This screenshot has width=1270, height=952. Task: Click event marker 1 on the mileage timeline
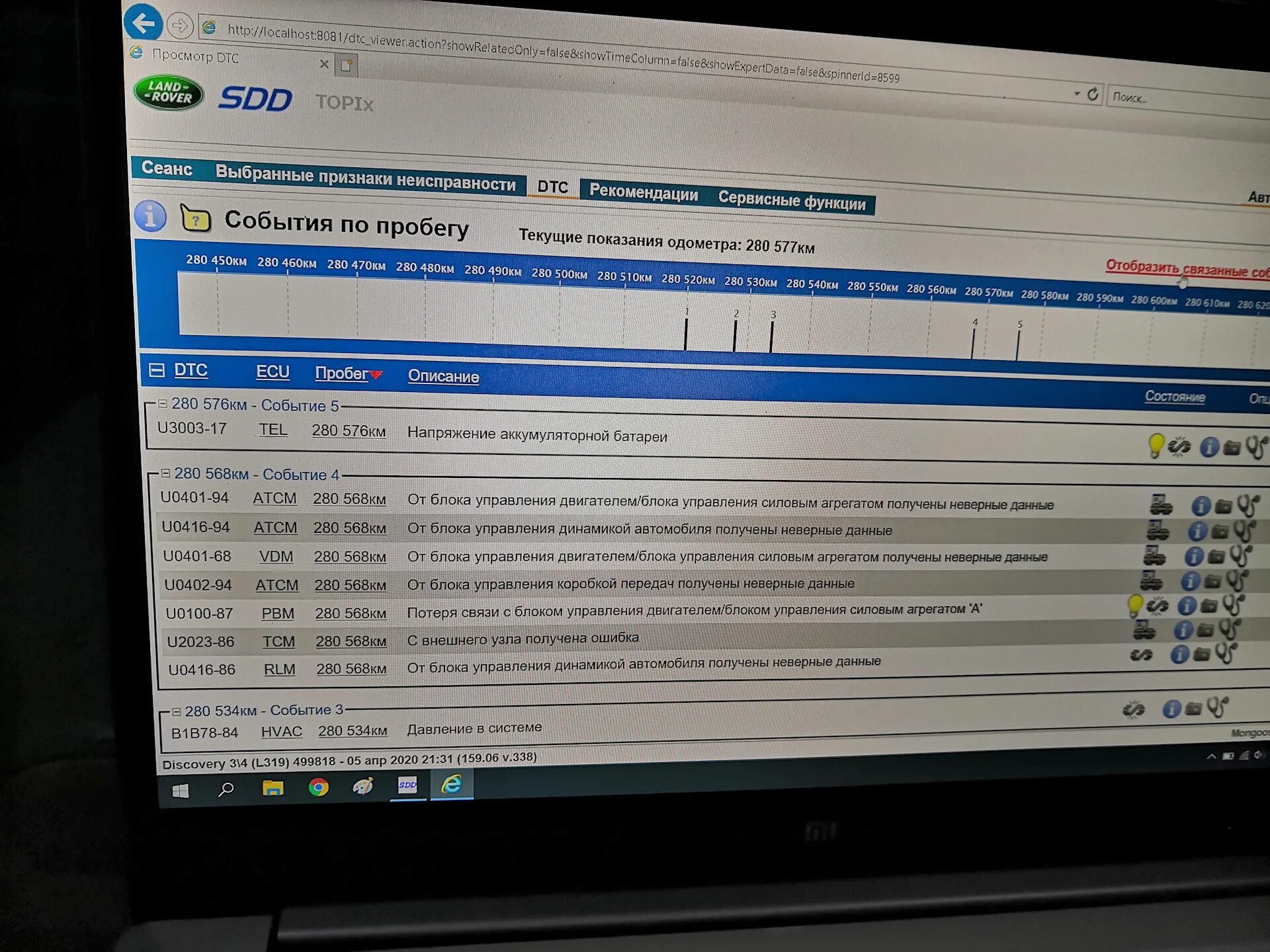(x=686, y=334)
